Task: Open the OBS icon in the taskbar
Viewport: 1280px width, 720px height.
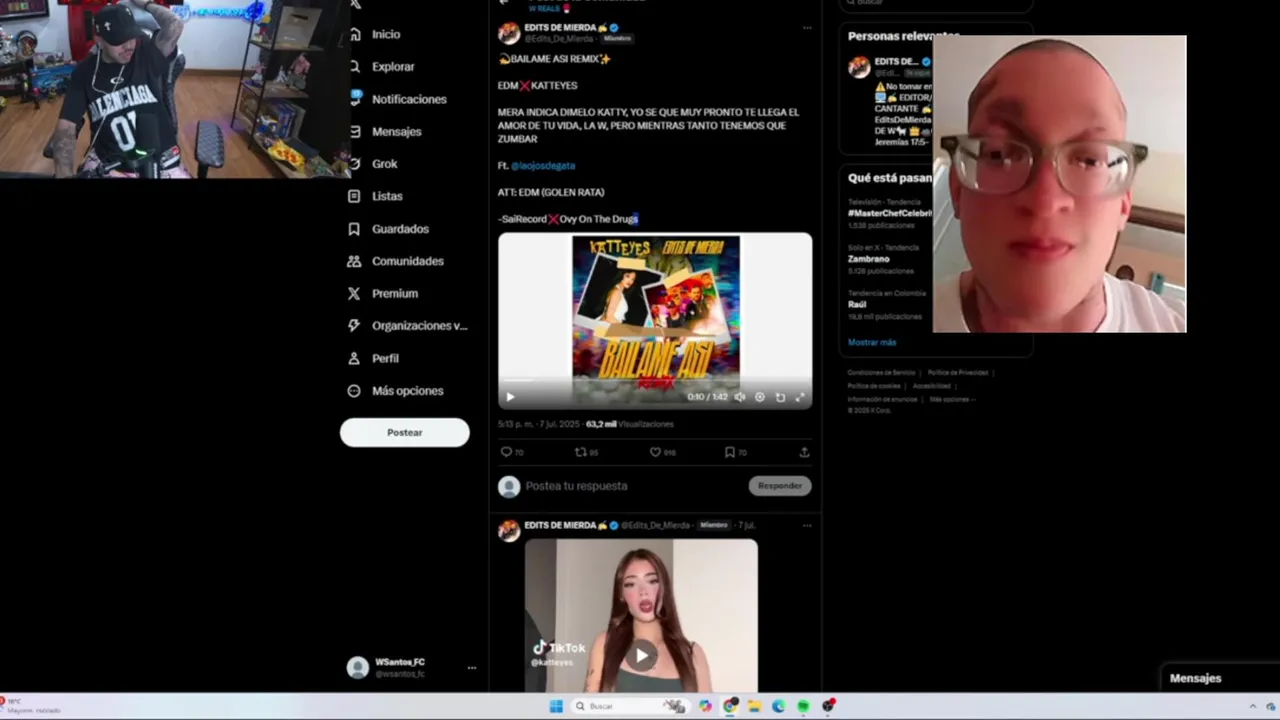Action: (828, 706)
